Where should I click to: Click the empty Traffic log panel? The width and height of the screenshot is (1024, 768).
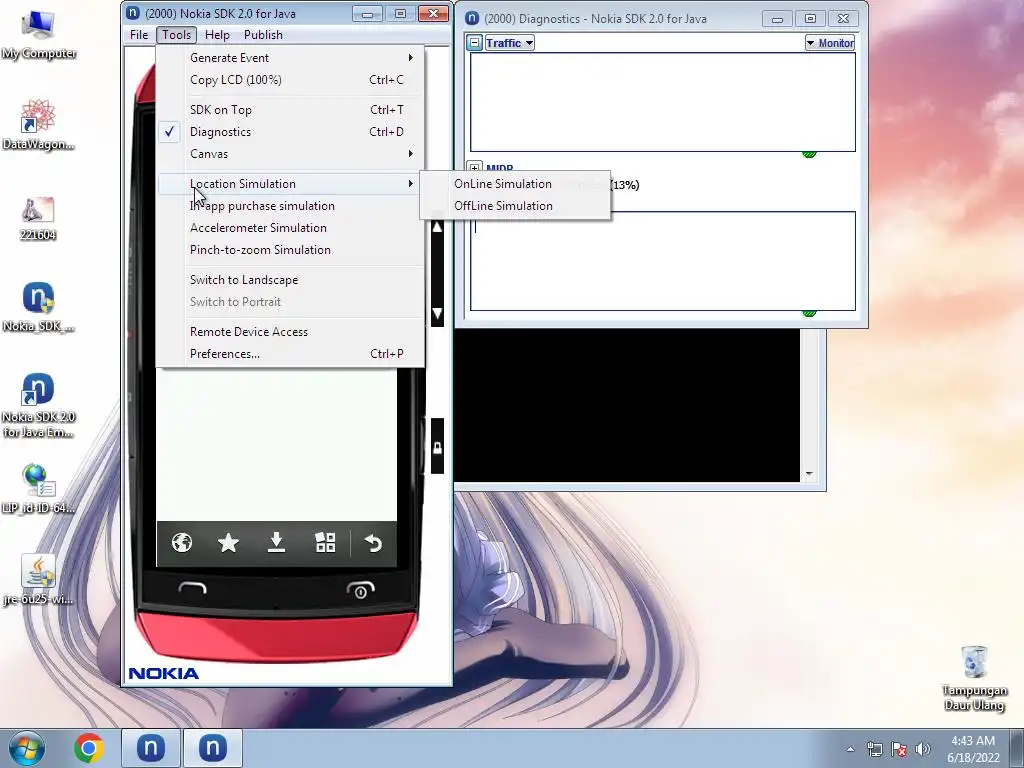tap(662, 102)
